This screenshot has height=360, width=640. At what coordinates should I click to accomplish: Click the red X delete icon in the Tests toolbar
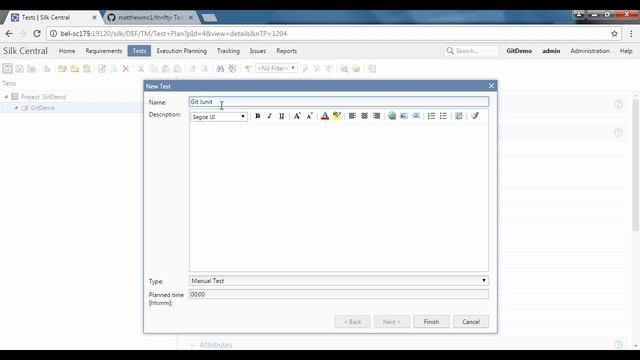click(126, 69)
